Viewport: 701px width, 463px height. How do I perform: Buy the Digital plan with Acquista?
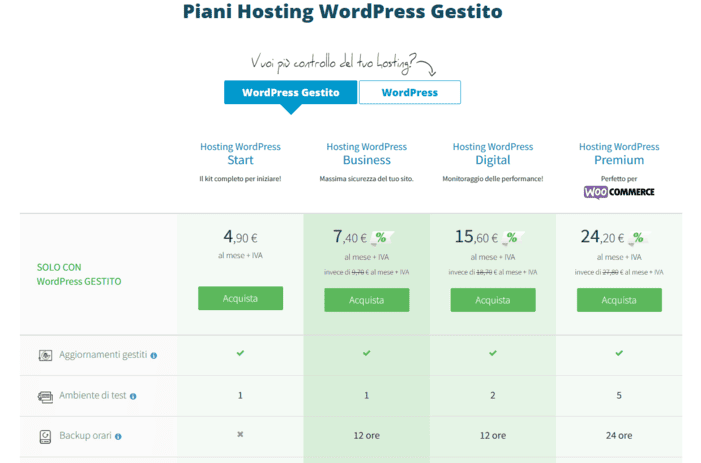(x=492, y=300)
